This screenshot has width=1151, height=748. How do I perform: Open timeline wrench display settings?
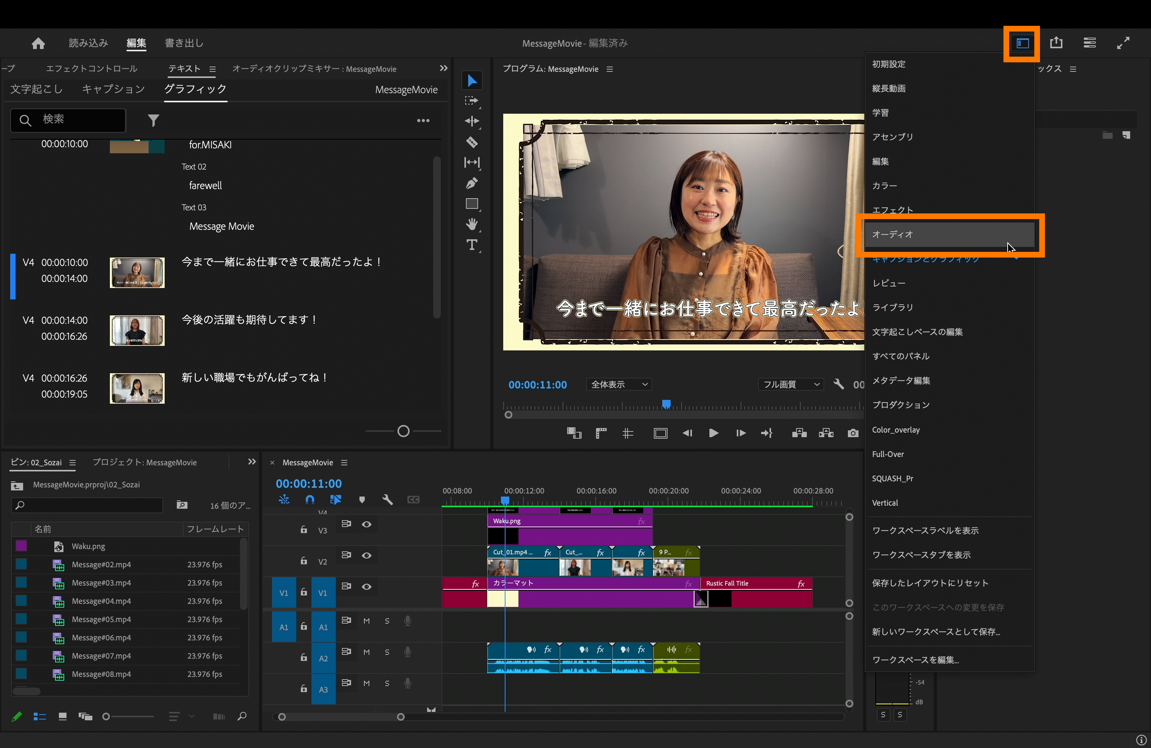pyautogui.click(x=387, y=499)
